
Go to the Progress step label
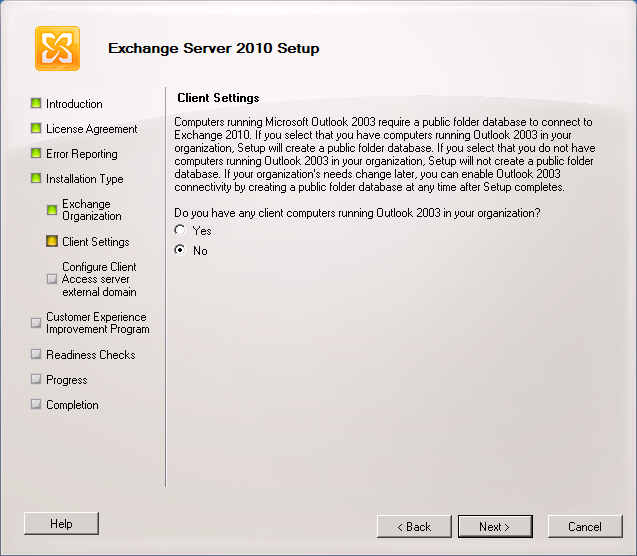[66, 380]
